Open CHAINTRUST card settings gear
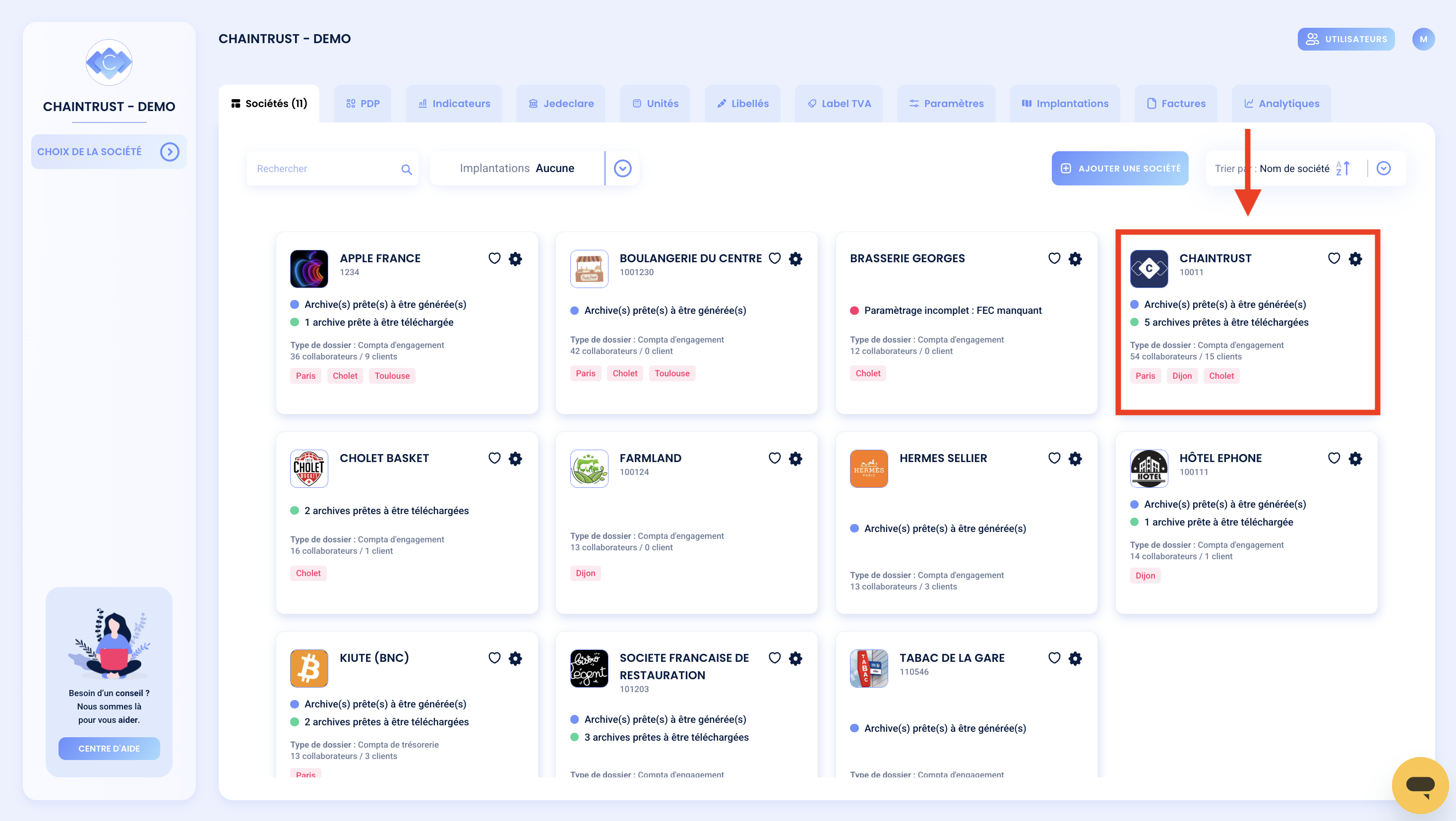 (1355, 259)
